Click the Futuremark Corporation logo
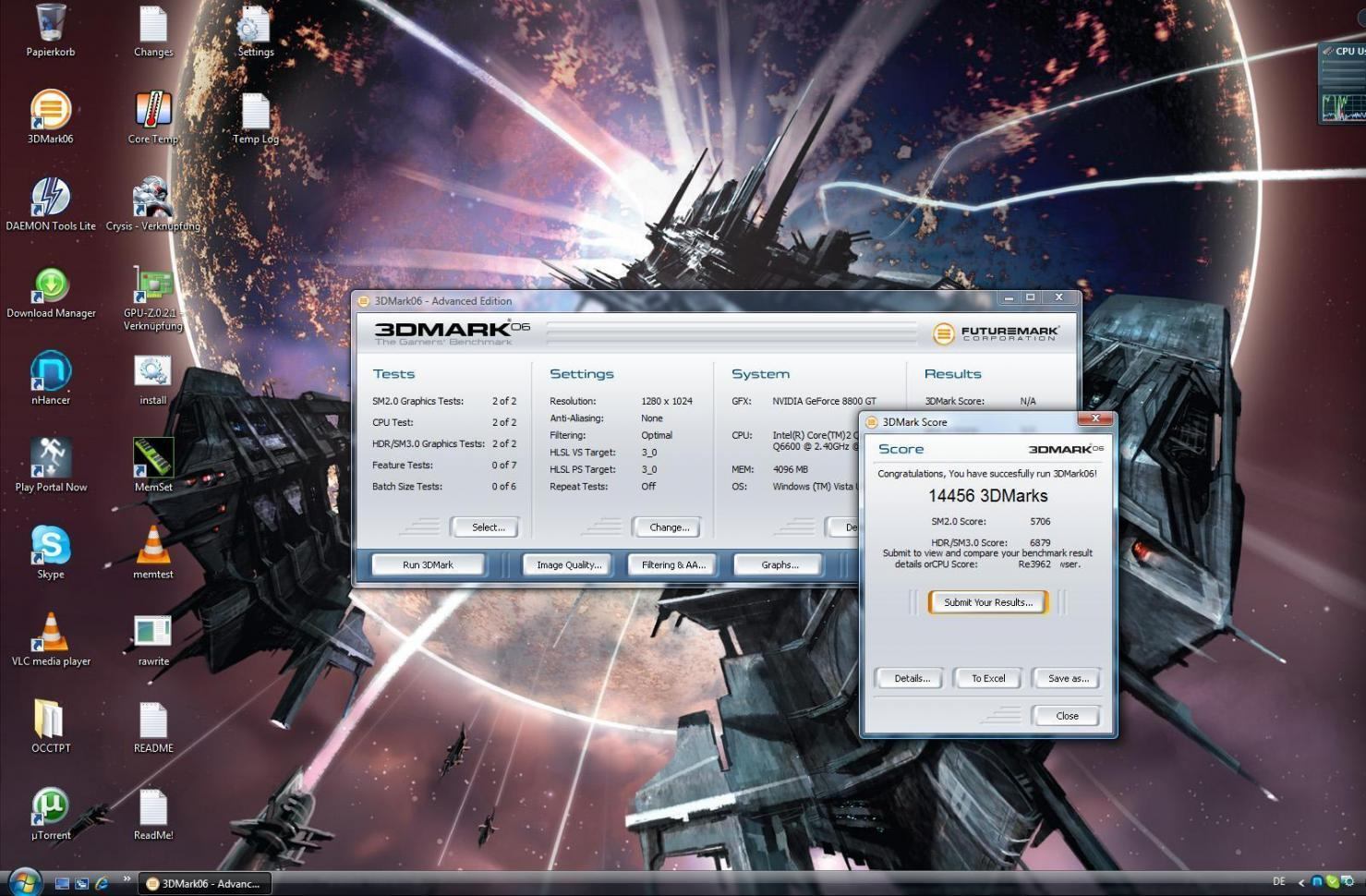The height and width of the screenshot is (896, 1366). pyautogui.click(x=995, y=333)
